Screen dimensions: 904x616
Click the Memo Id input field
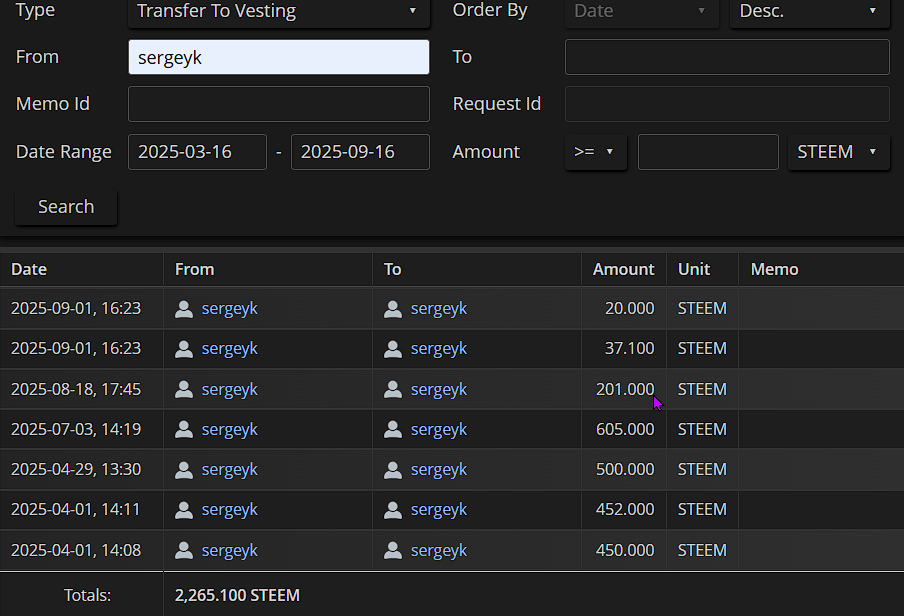[x=279, y=104]
